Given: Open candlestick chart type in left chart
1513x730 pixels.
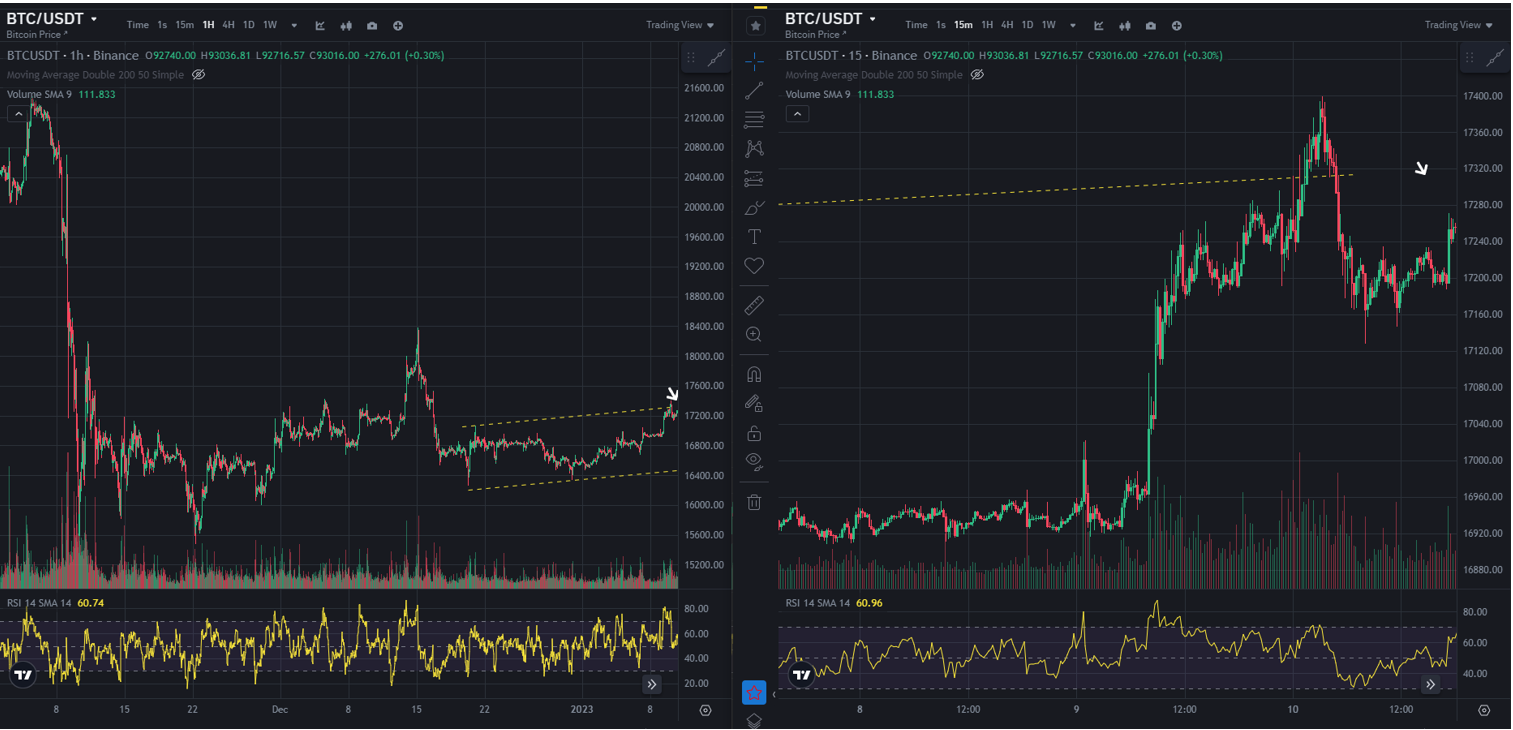Looking at the screenshot, I should click(346, 25).
